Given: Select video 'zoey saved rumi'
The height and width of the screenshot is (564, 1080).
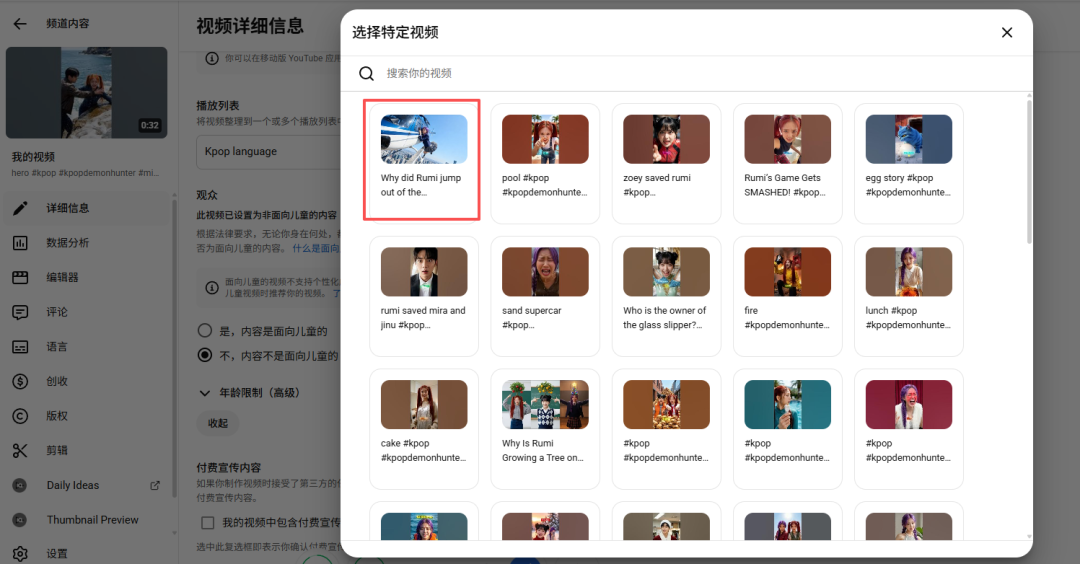Looking at the screenshot, I should tap(666, 164).
